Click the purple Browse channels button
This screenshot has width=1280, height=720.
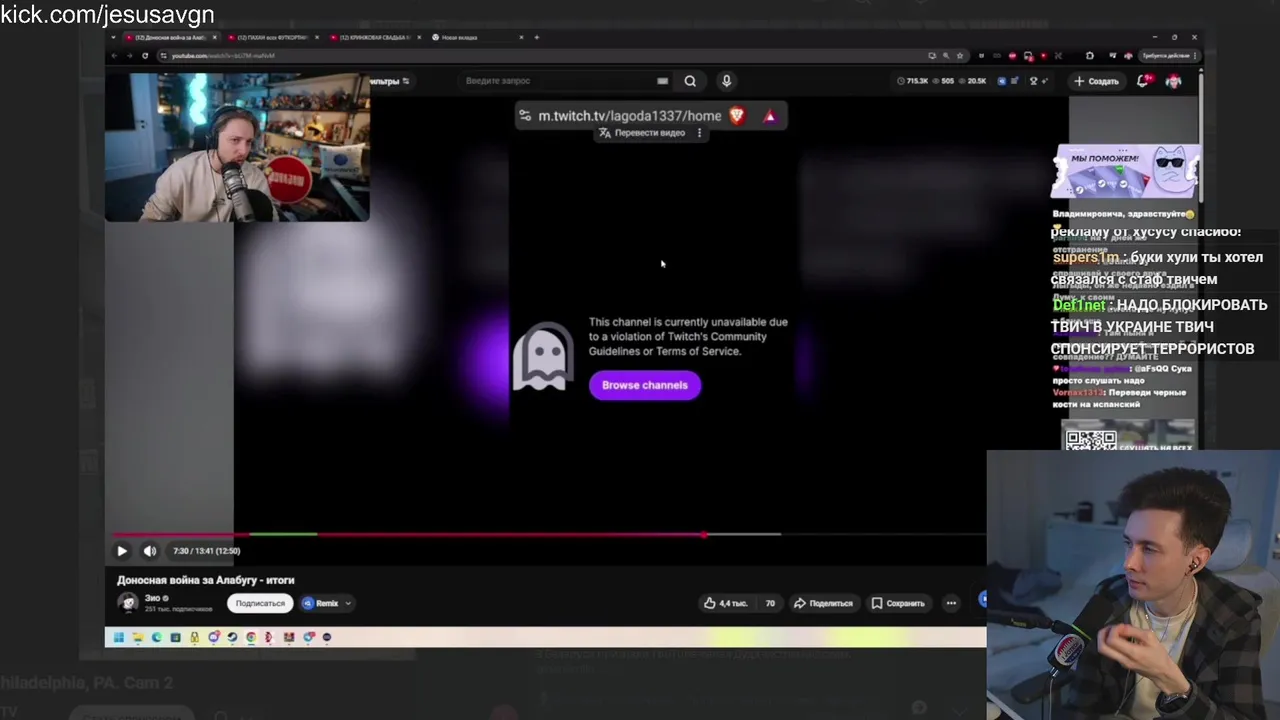click(x=645, y=385)
